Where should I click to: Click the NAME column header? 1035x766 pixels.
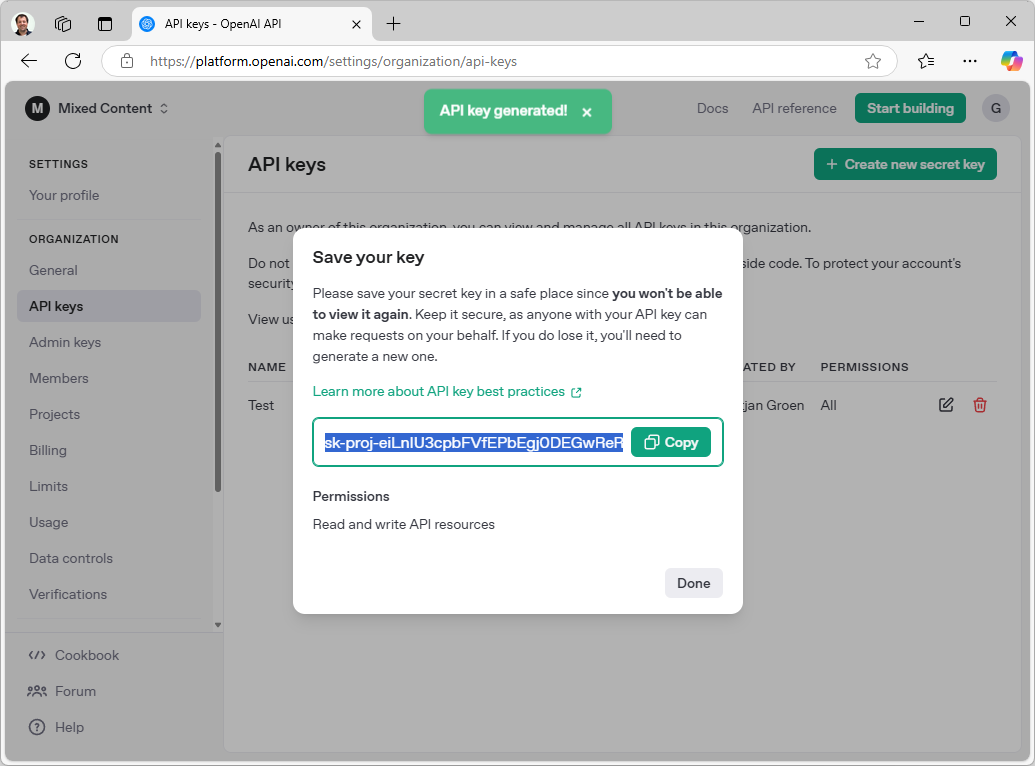click(267, 367)
